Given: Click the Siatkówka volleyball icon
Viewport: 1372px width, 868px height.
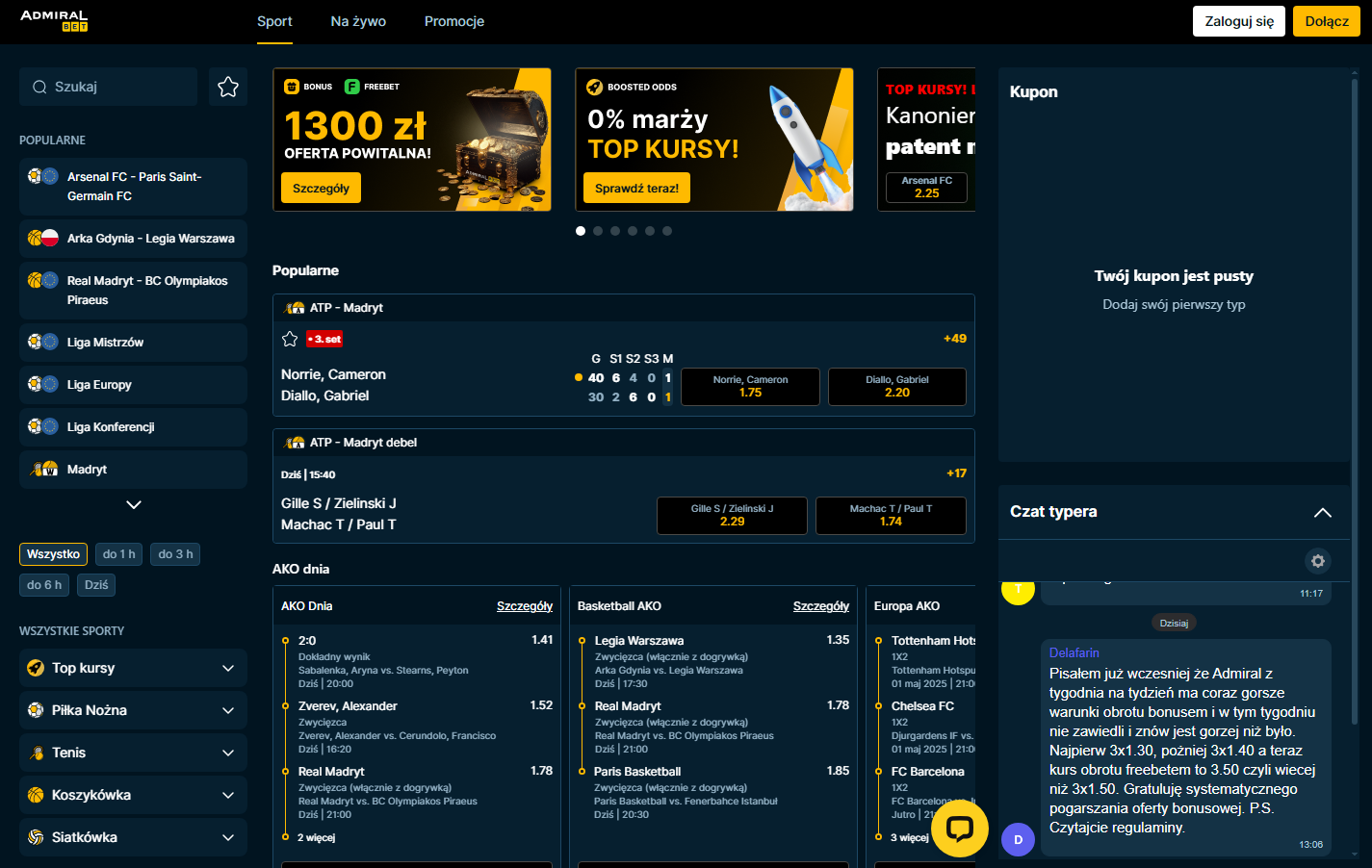Looking at the screenshot, I should coord(36,837).
